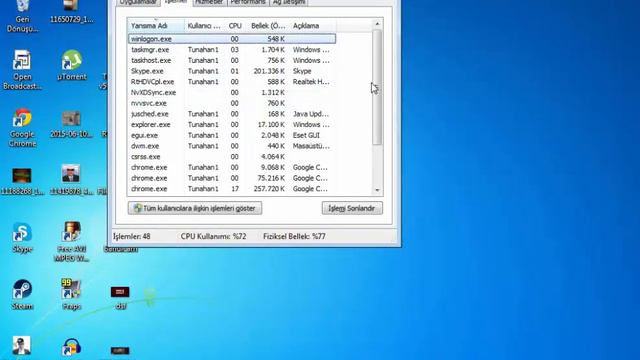Launch the µTorrent desktop shortcut
This screenshot has height=360, width=640.
[71, 65]
